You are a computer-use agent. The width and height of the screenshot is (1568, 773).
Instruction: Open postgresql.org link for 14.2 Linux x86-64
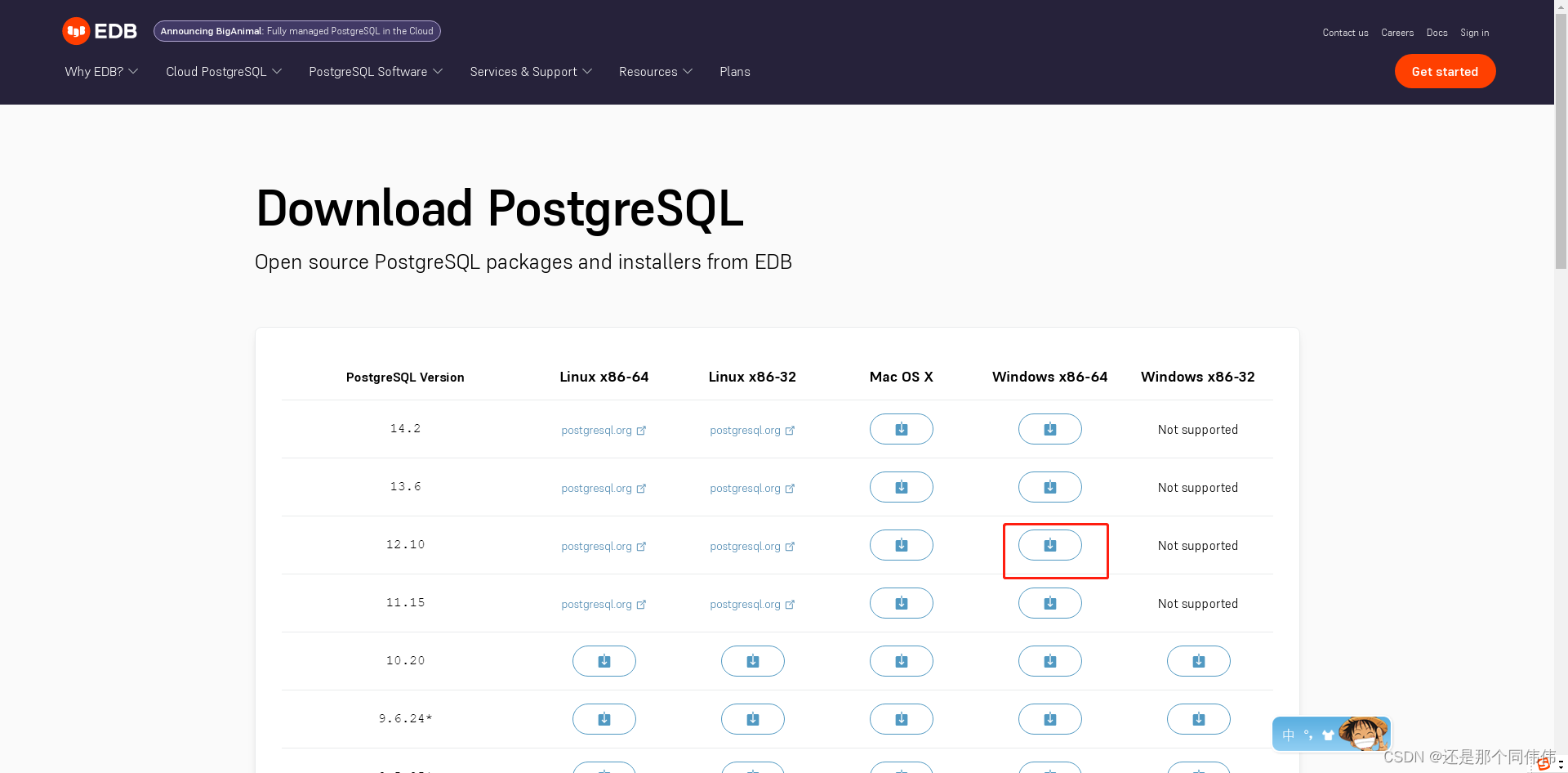pos(604,430)
